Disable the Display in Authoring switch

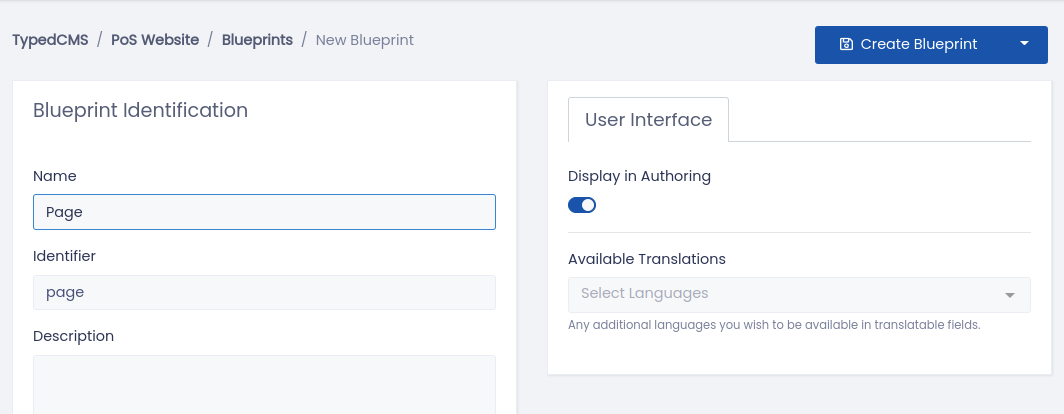pos(582,205)
